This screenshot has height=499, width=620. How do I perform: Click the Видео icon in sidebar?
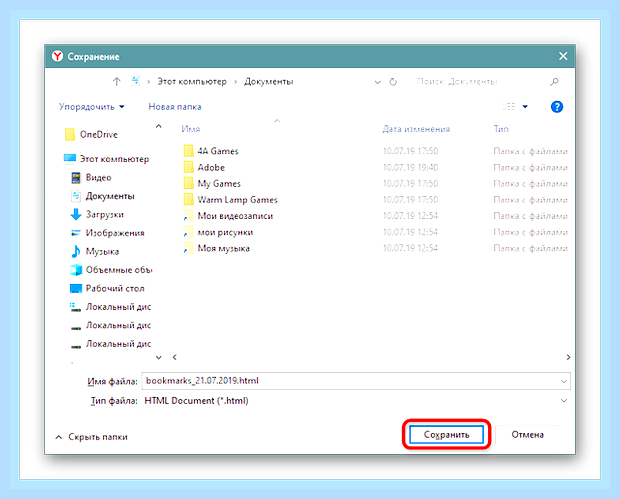pos(76,178)
